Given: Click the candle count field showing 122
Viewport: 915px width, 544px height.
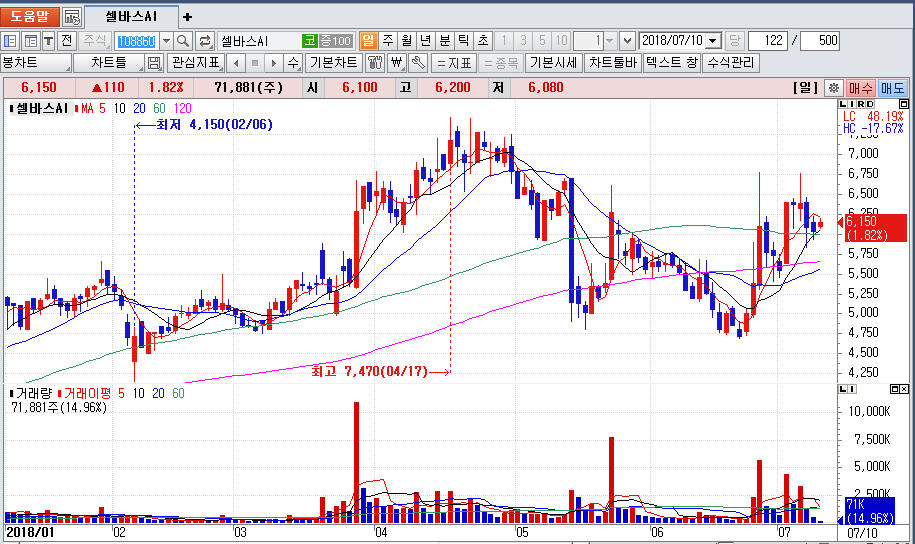Looking at the screenshot, I should click(x=768, y=41).
